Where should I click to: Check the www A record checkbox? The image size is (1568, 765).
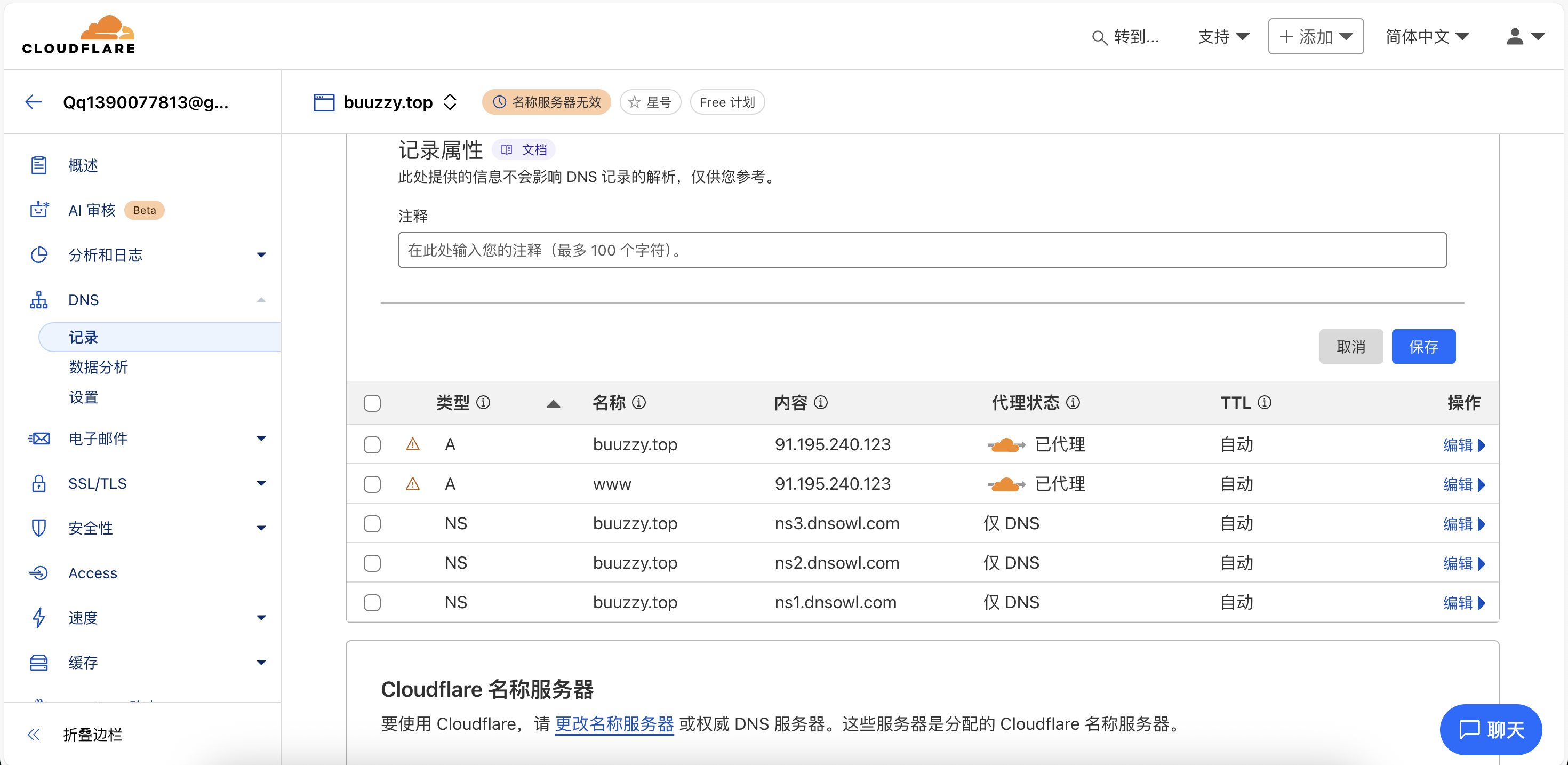tap(372, 484)
